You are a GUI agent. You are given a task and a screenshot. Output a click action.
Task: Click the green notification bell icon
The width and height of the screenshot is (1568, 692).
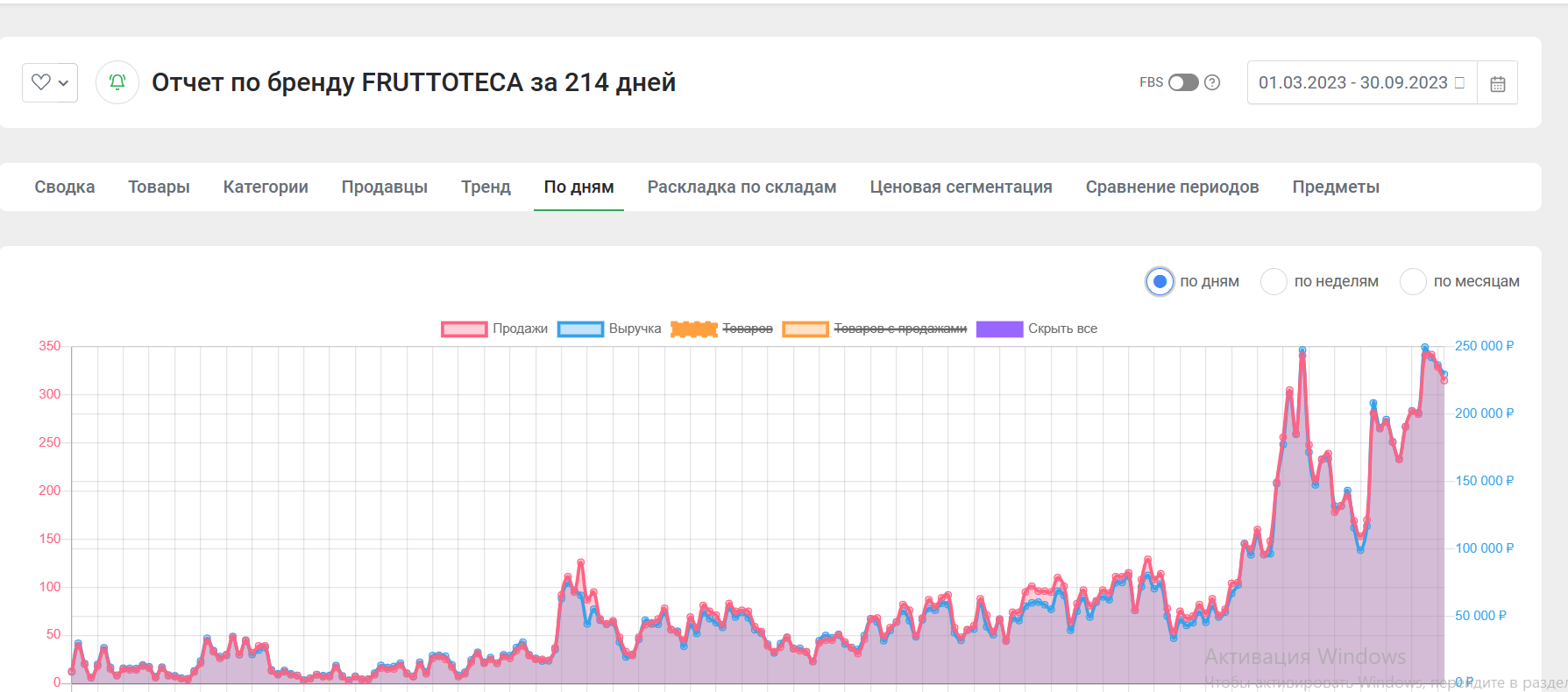click(117, 82)
